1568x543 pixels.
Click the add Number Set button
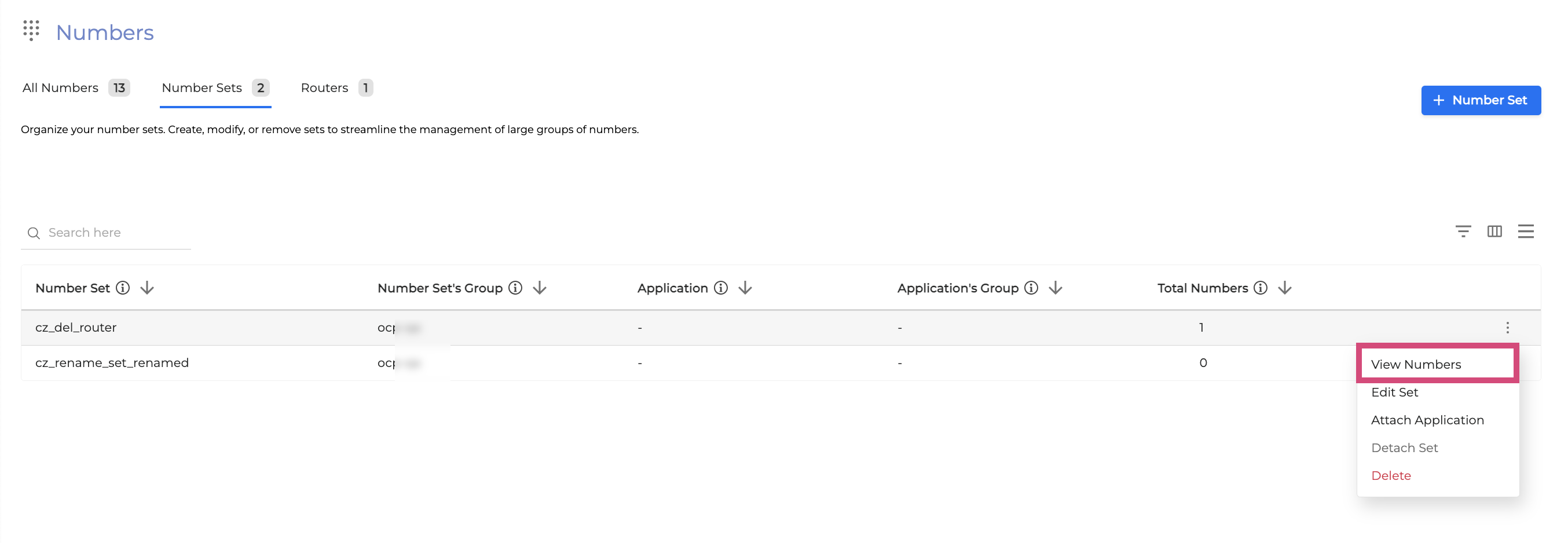pyautogui.click(x=1481, y=101)
